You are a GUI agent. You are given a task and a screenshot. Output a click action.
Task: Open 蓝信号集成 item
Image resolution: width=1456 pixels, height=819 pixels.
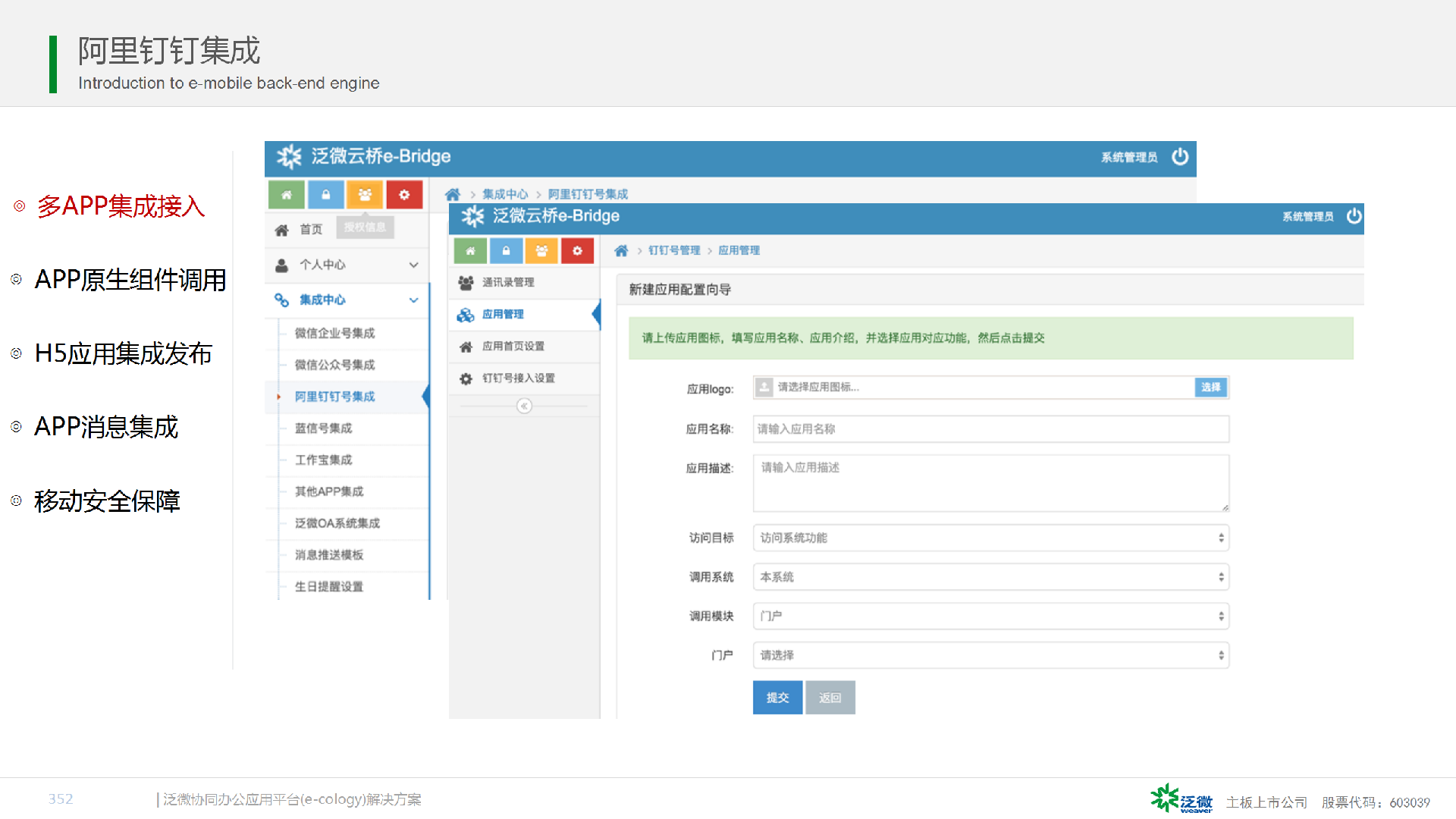[323, 428]
